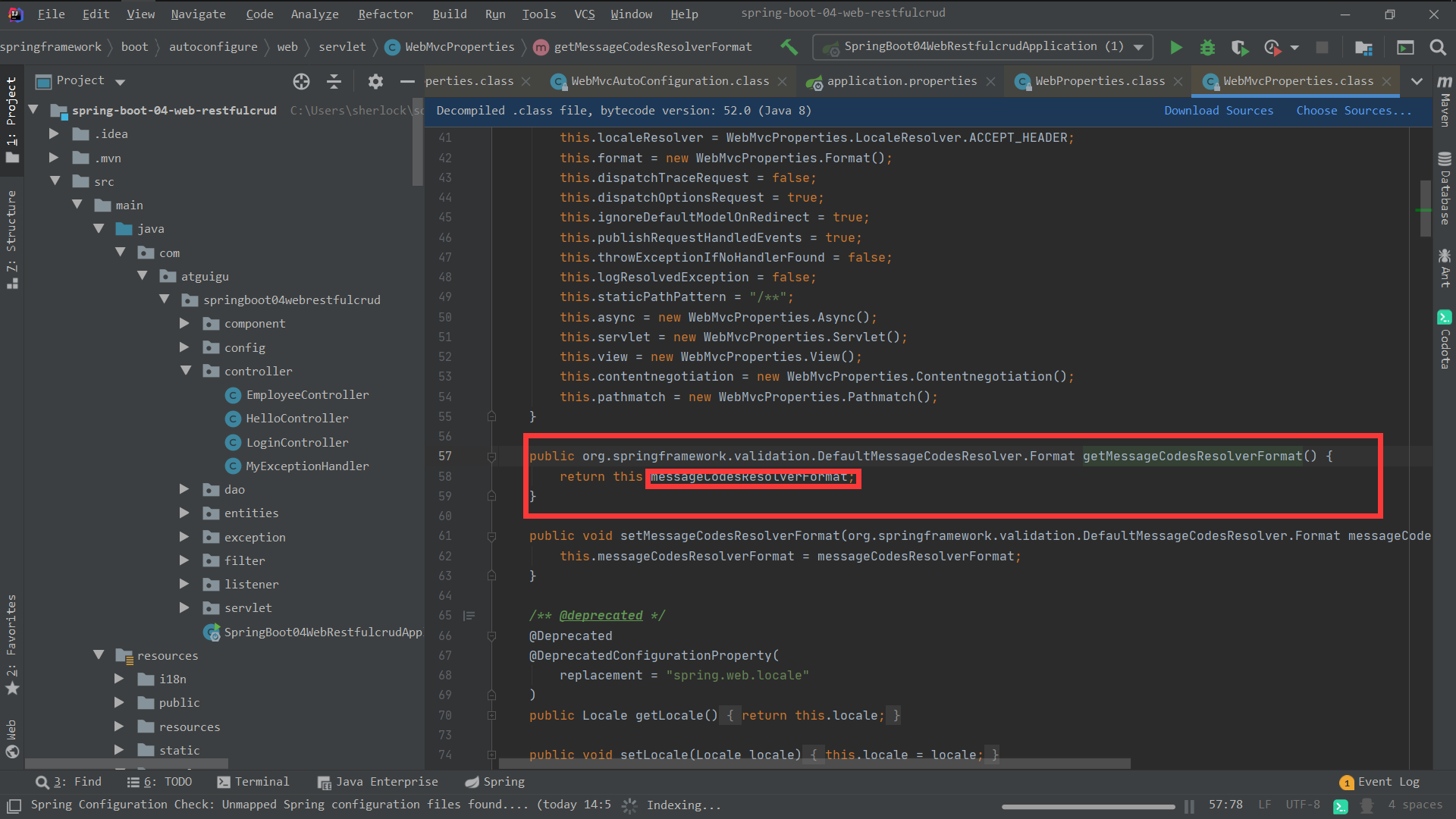Open the Refactor menu
1456x819 pixels.
[385, 14]
